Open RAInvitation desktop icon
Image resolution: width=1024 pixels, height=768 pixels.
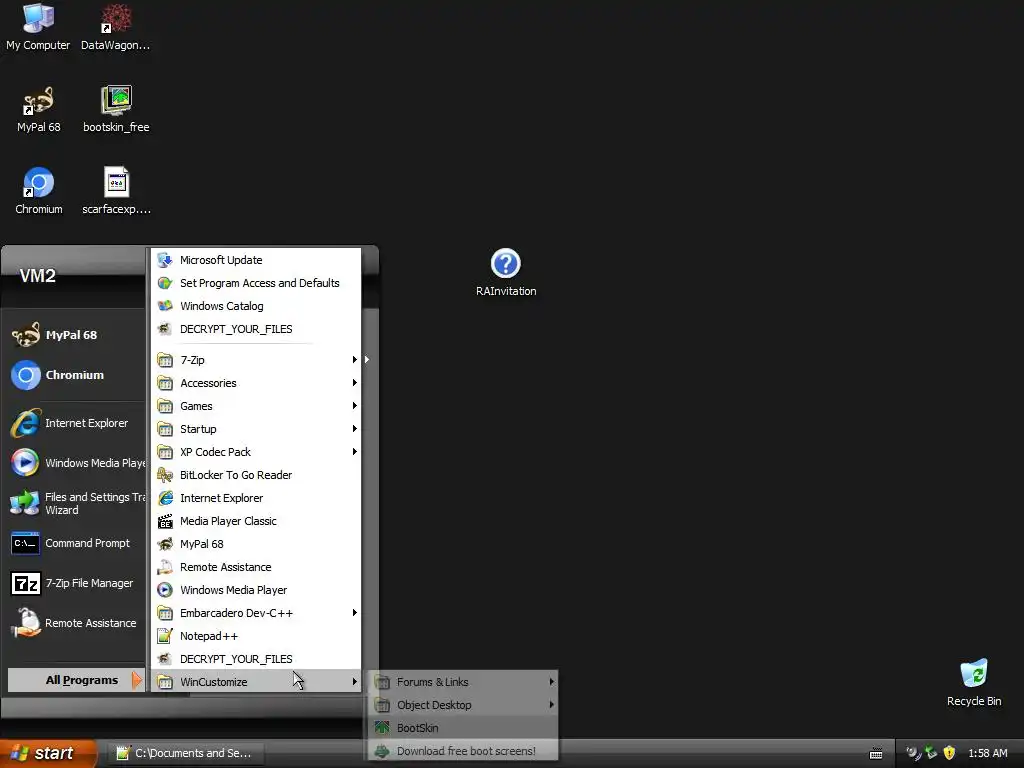pyautogui.click(x=506, y=273)
